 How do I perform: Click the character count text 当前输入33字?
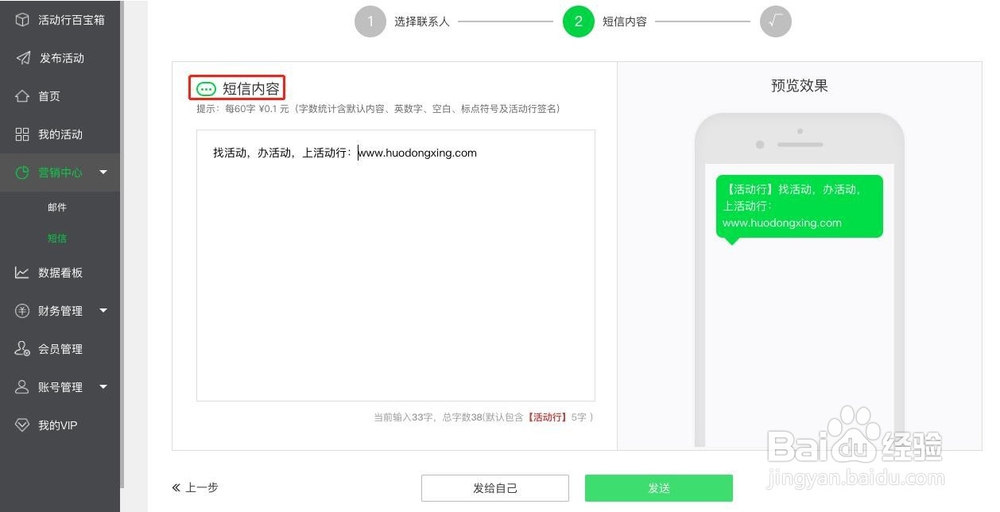point(403,417)
